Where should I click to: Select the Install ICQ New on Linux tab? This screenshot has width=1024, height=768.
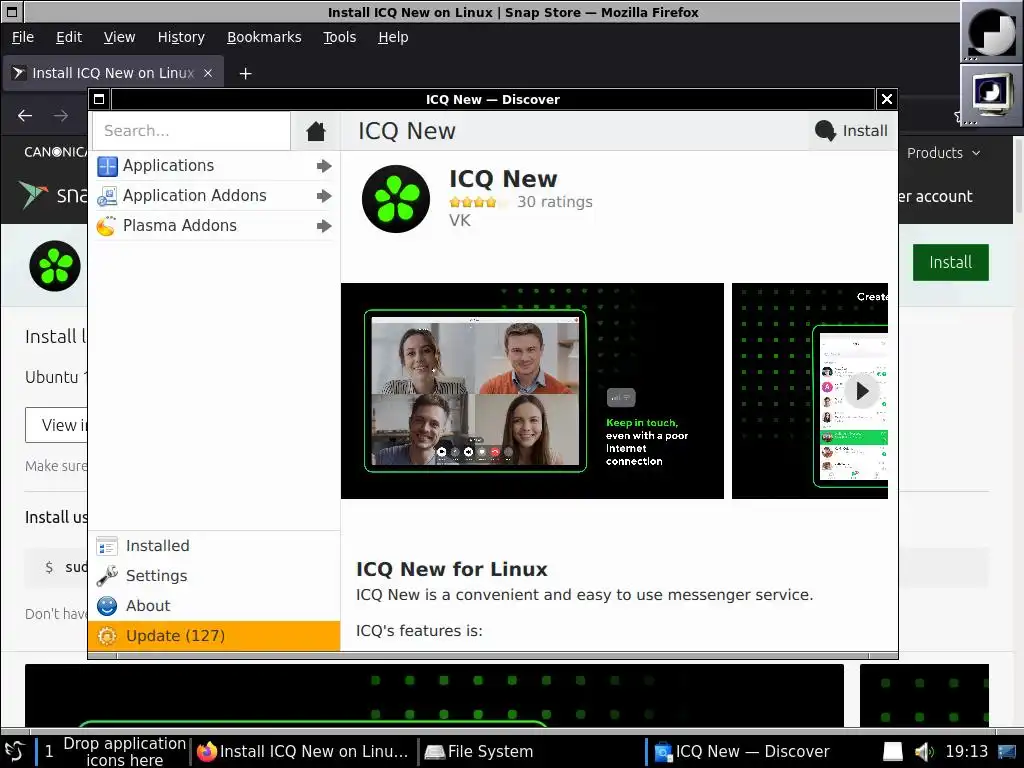(x=114, y=73)
